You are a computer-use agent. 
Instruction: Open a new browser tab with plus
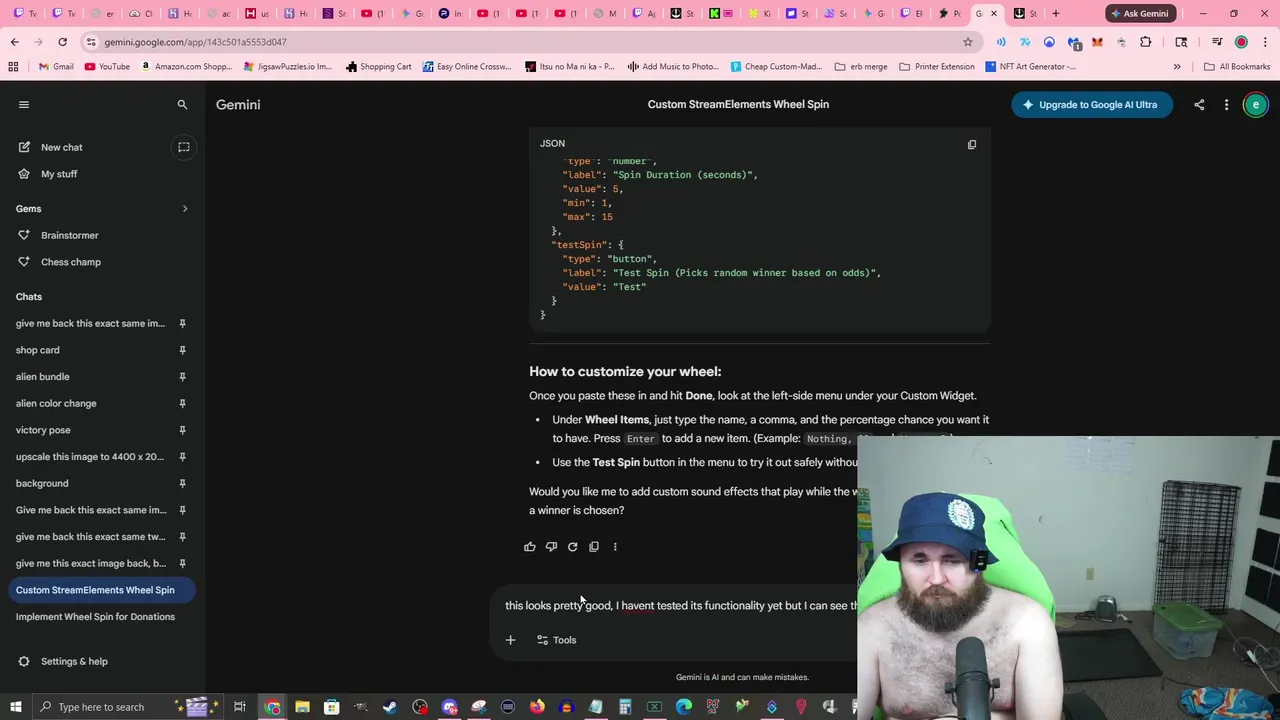point(1055,13)
